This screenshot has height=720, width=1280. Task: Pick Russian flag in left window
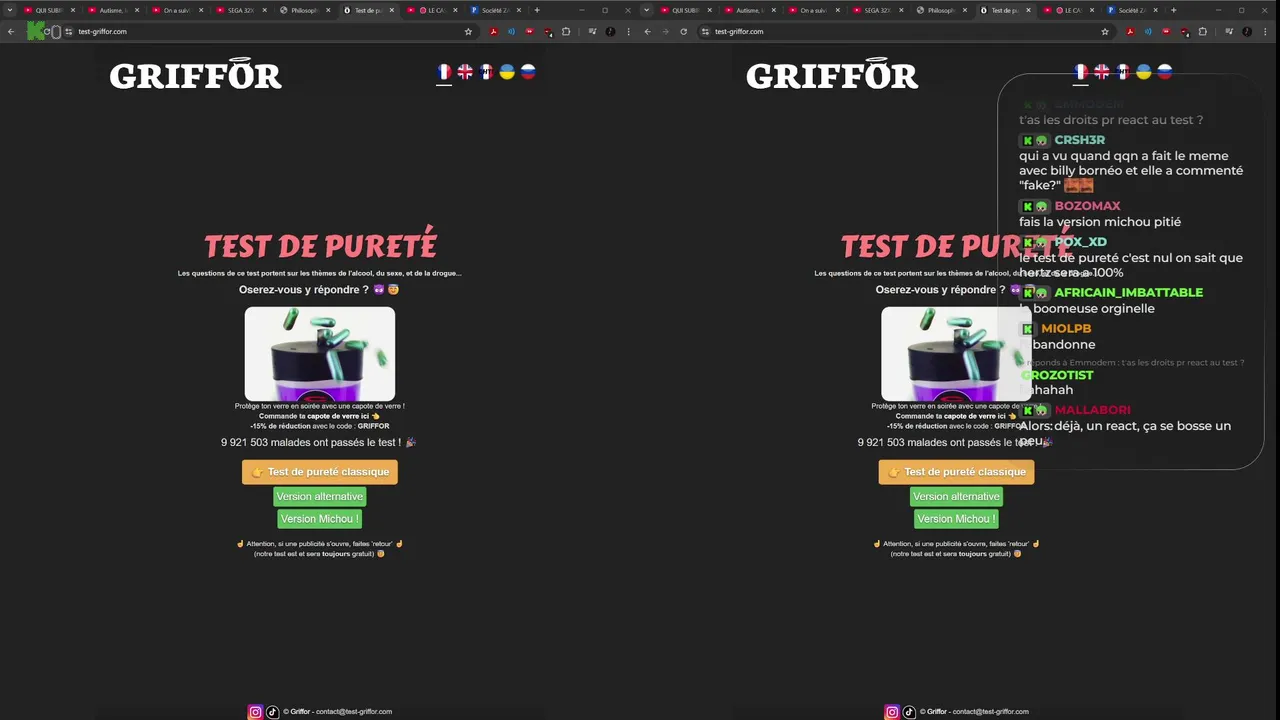[x=528, y=72]
